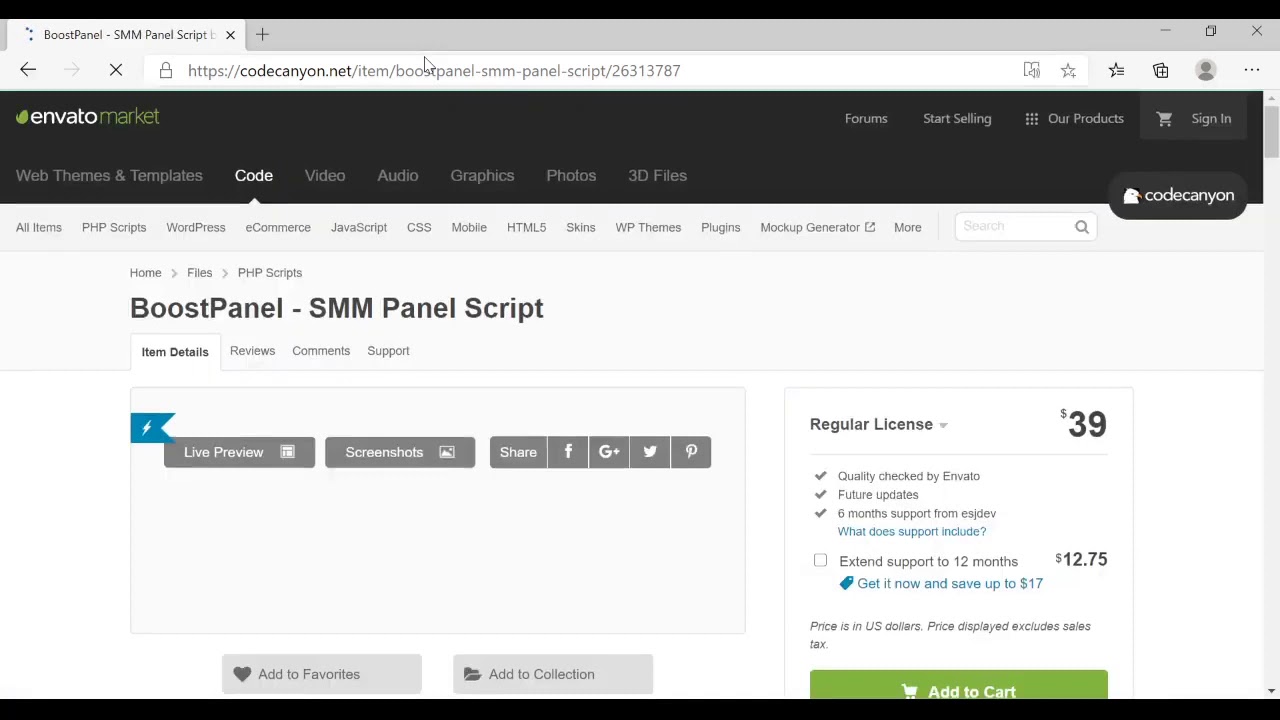1280x720 pixels.
Task: Open the Photos menu item
Action: [571, 175]
